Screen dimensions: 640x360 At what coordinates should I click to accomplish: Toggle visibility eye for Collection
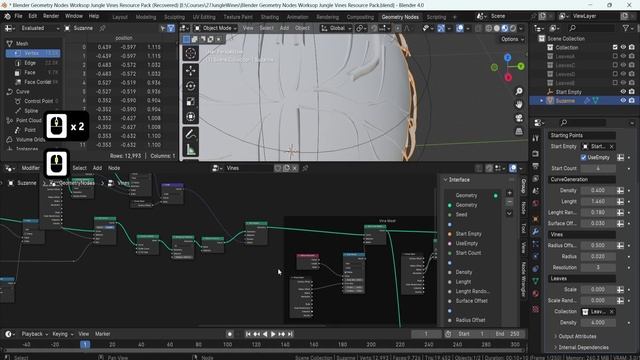coord(623,47)
